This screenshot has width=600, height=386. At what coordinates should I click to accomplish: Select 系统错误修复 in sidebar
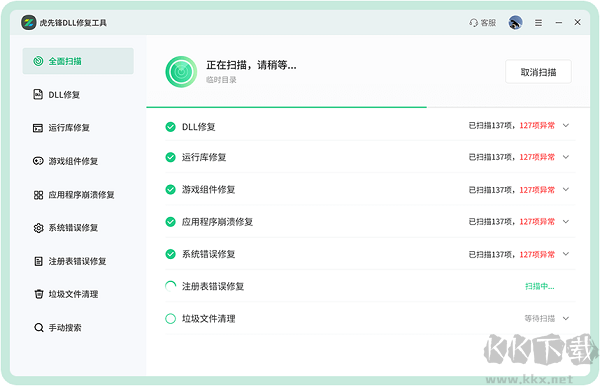(x=78, y=228)
